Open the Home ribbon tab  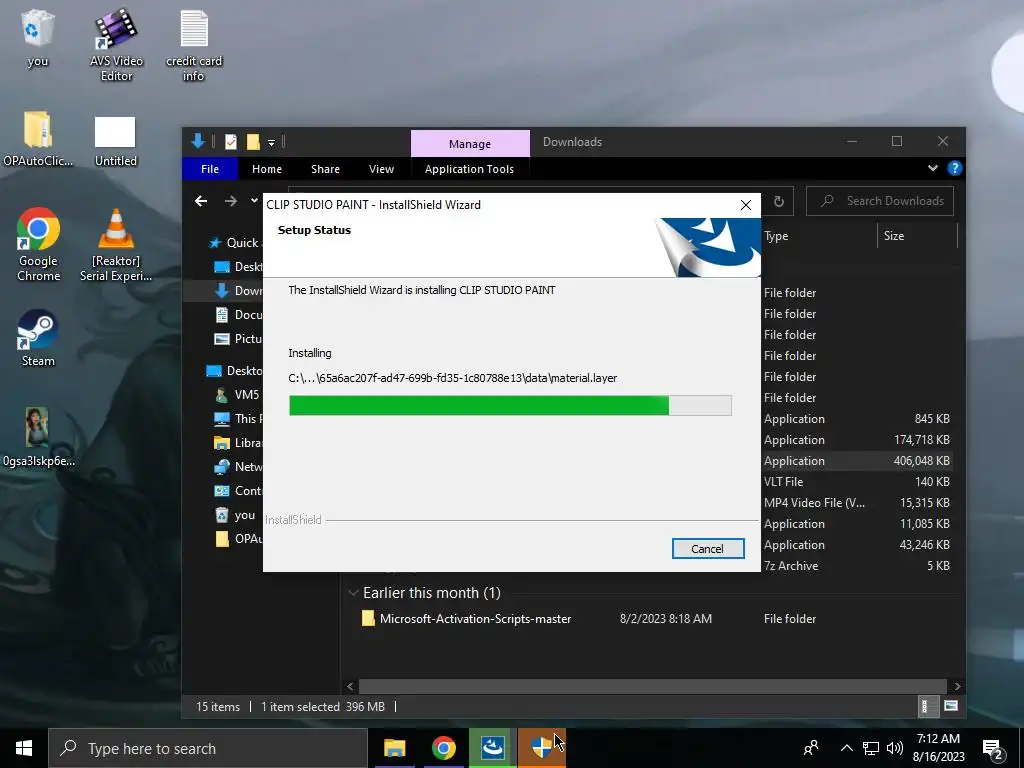coord(267,169)
